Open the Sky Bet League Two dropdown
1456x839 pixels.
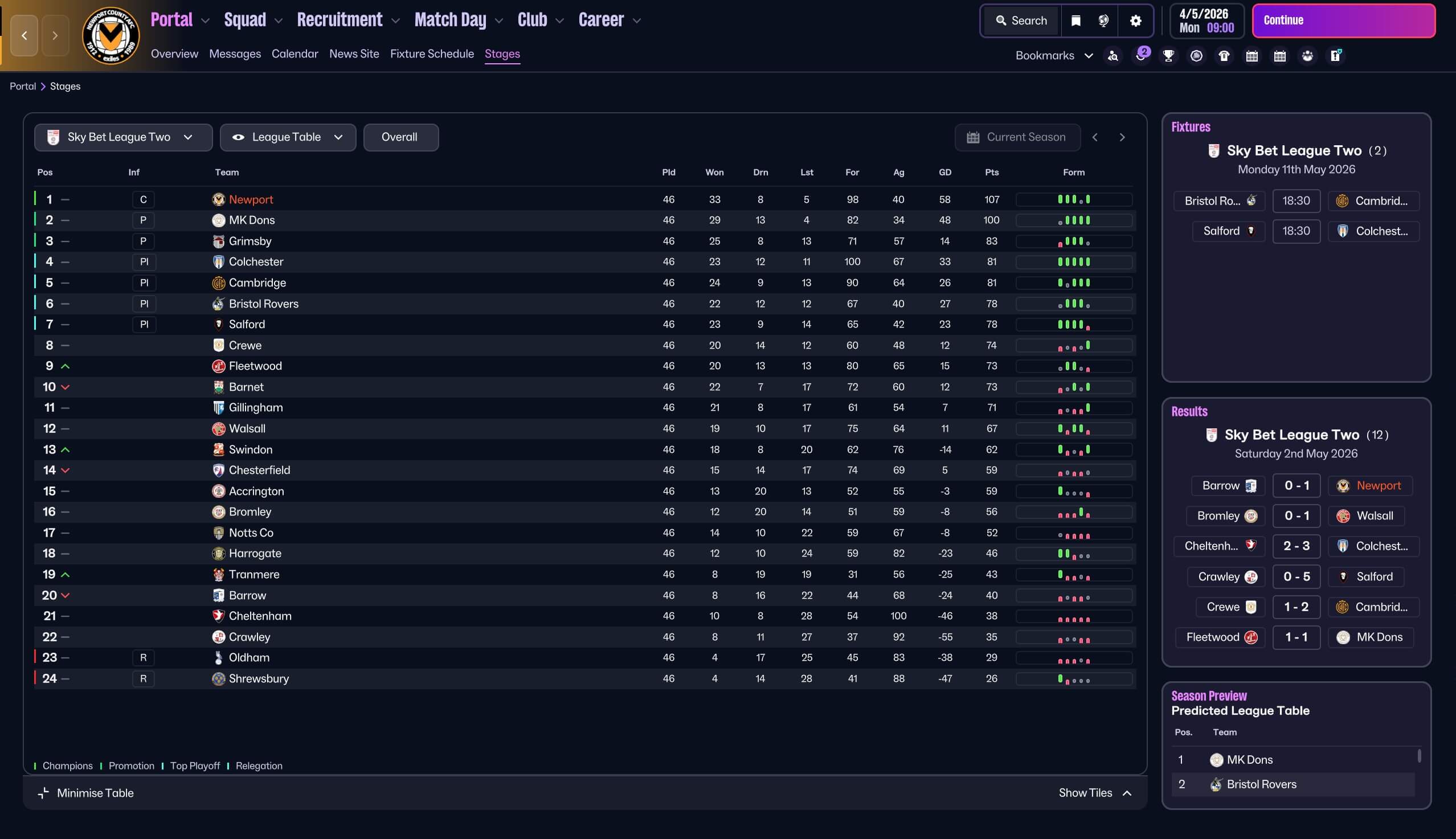122,137
